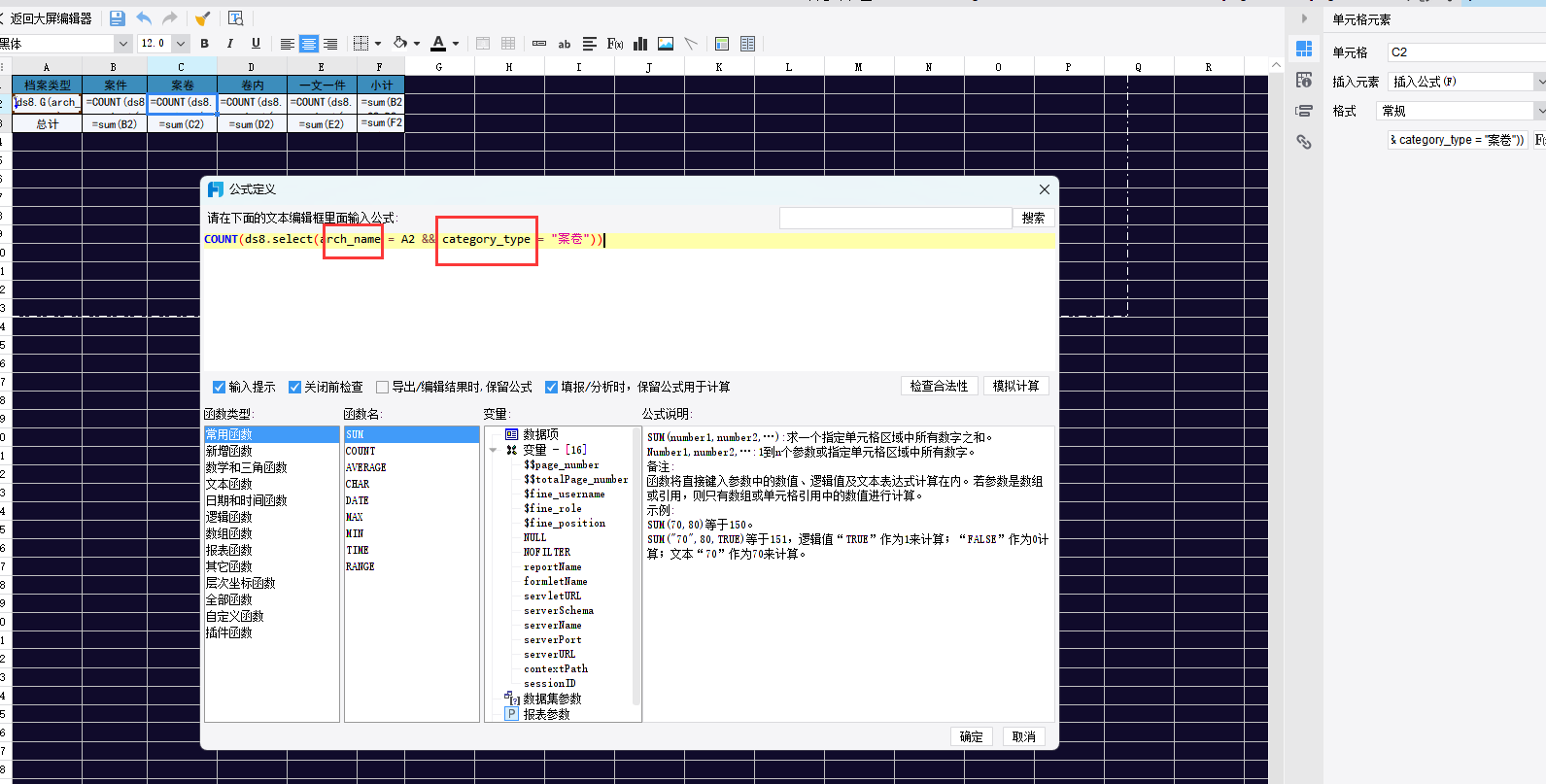1546x784 pixels.
Task: Click the formula search input field
Action: tap(895, 218)
